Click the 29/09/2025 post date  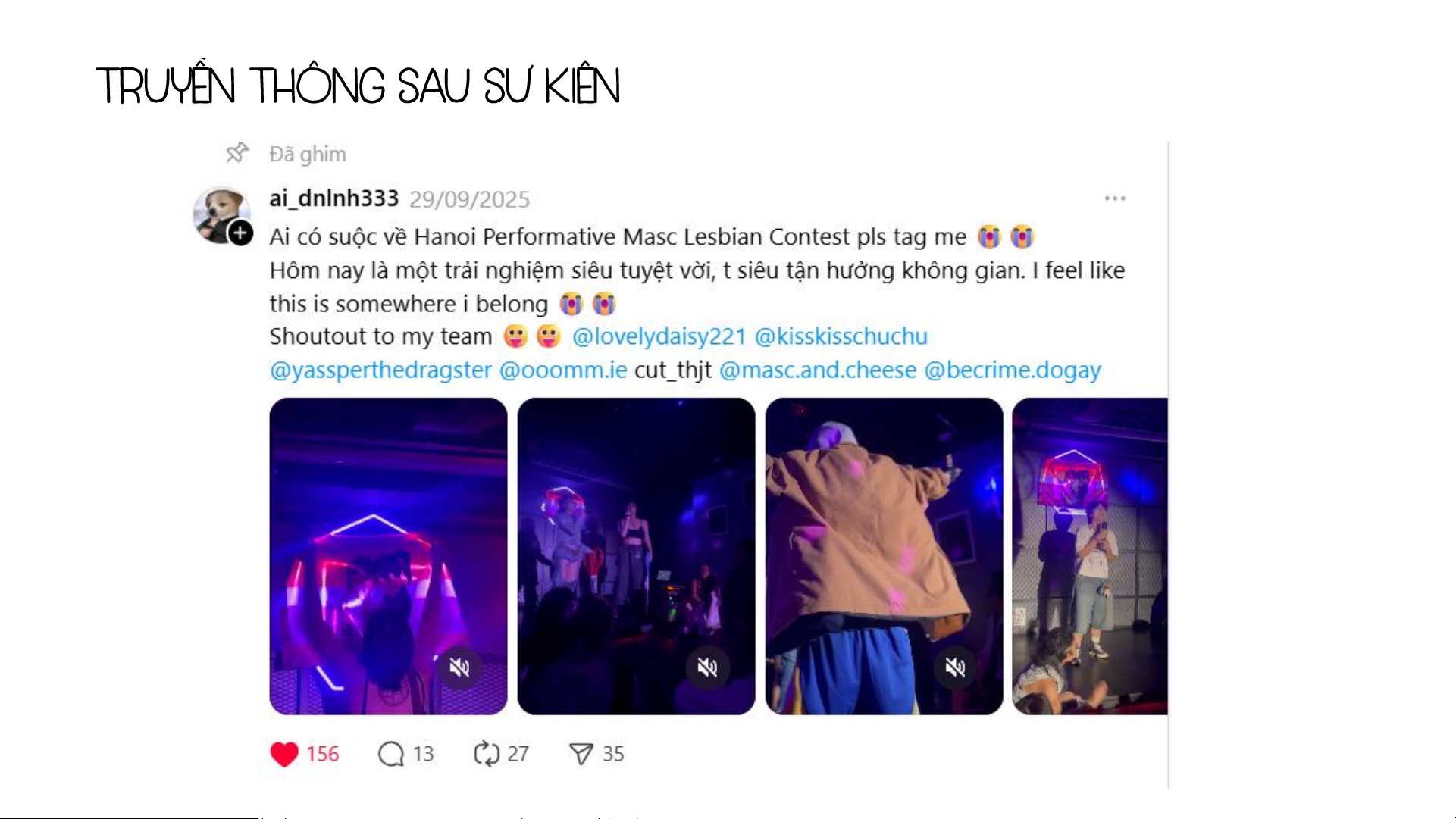[x=469, y=199]
